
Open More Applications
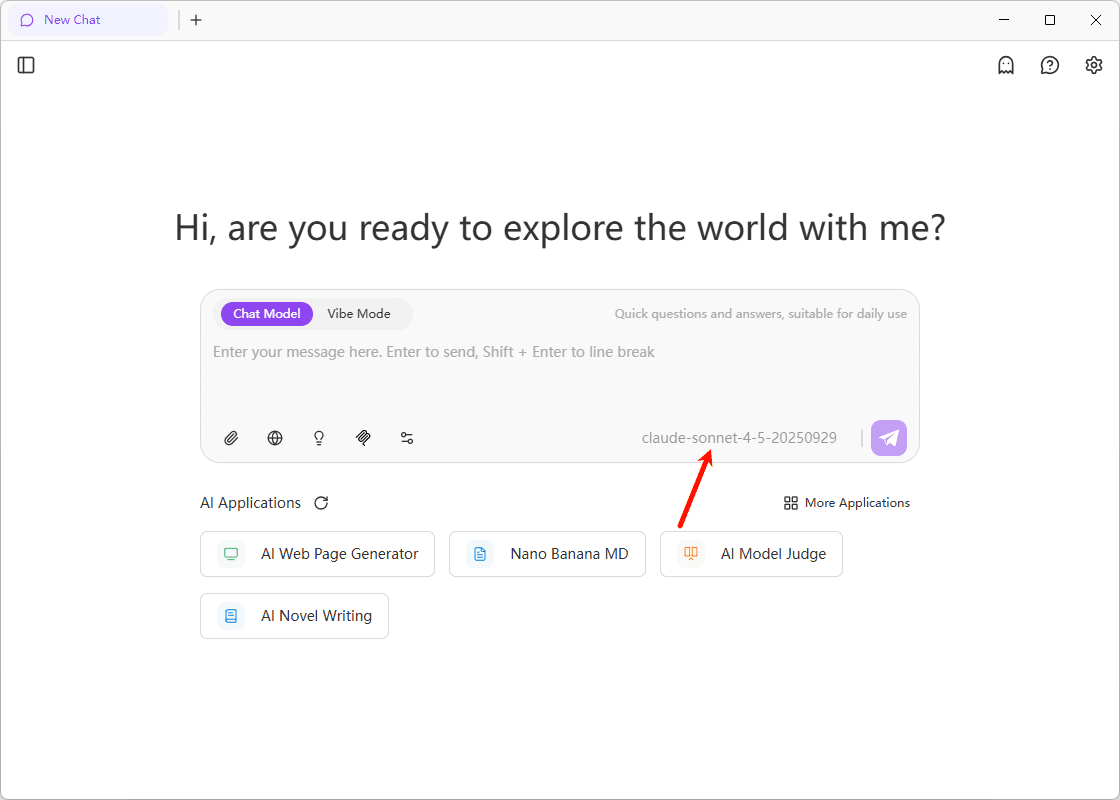[x=847, y=503]
